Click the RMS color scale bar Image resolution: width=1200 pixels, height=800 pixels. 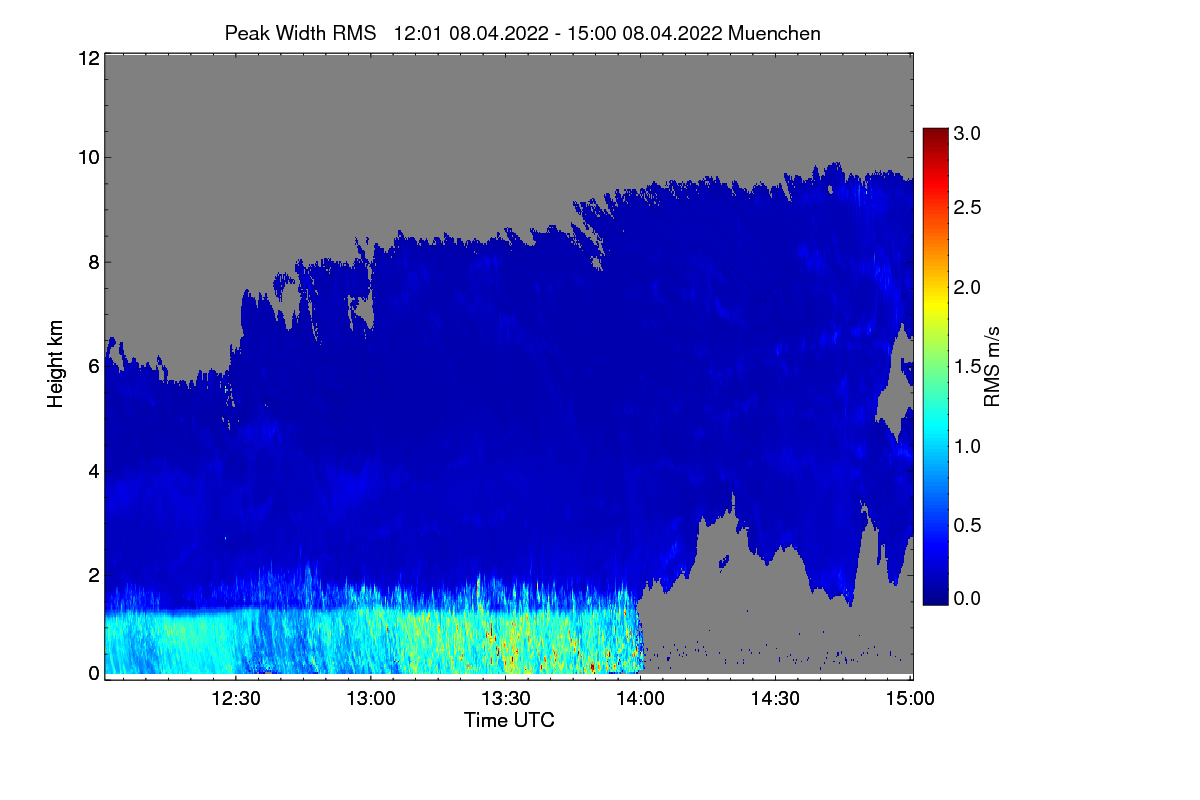tap(935, 366)
